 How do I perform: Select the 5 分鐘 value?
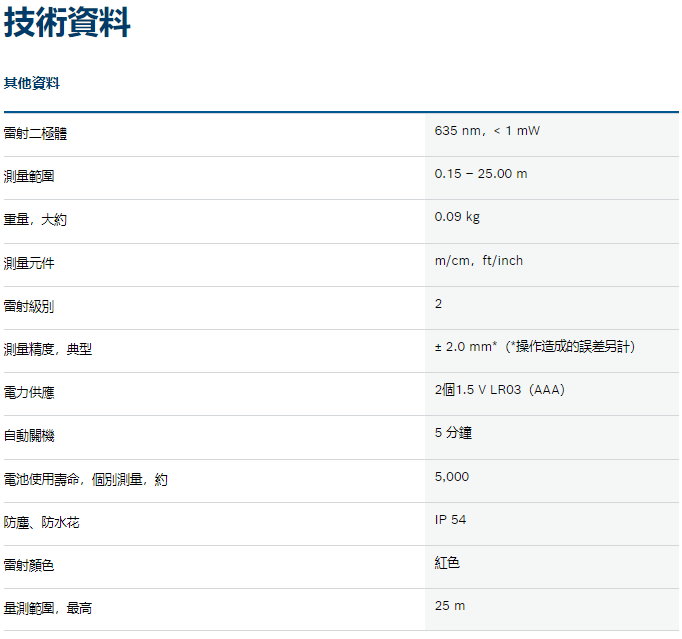[455, 433]
